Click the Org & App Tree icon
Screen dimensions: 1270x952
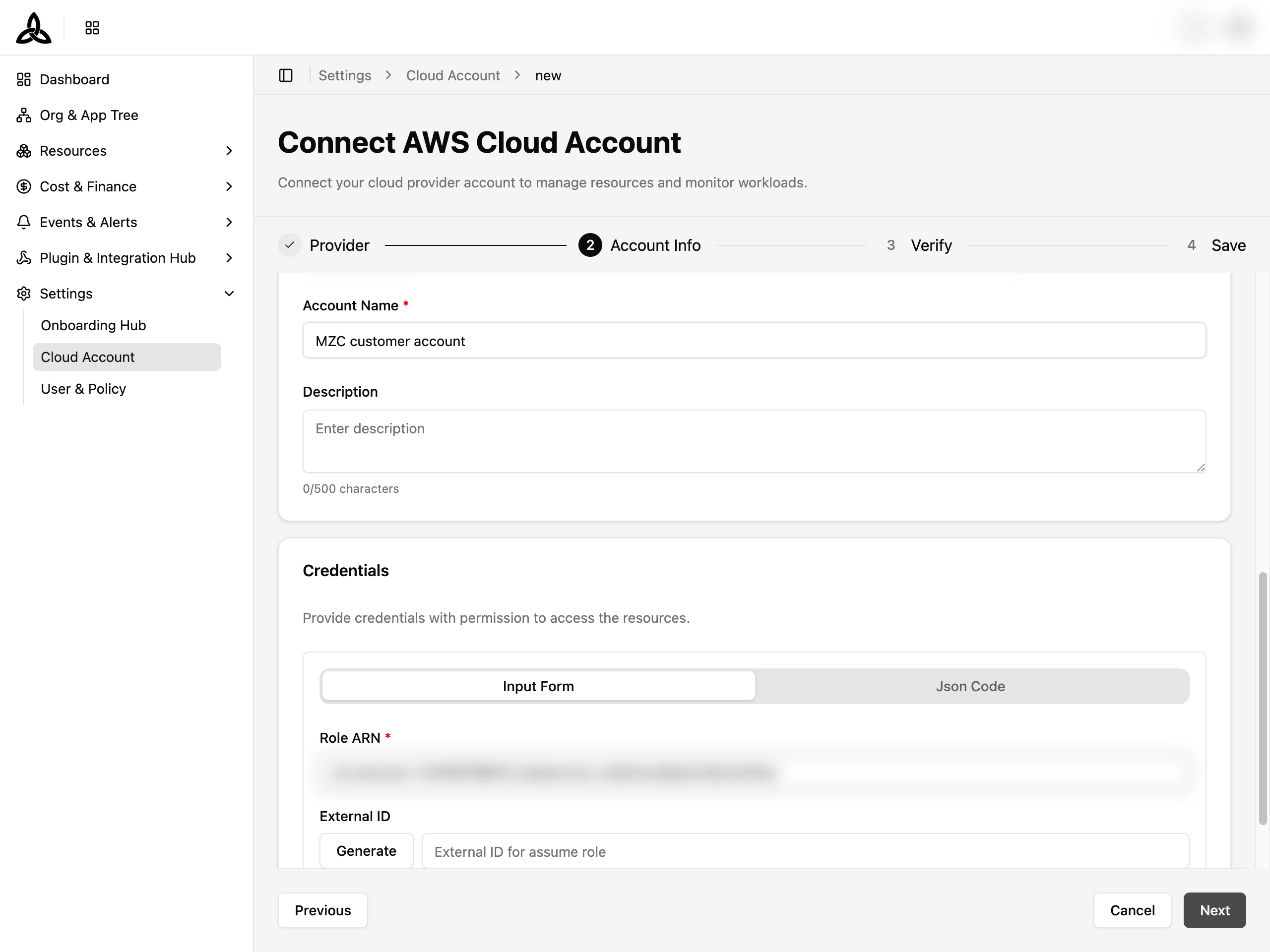[23, 115]
